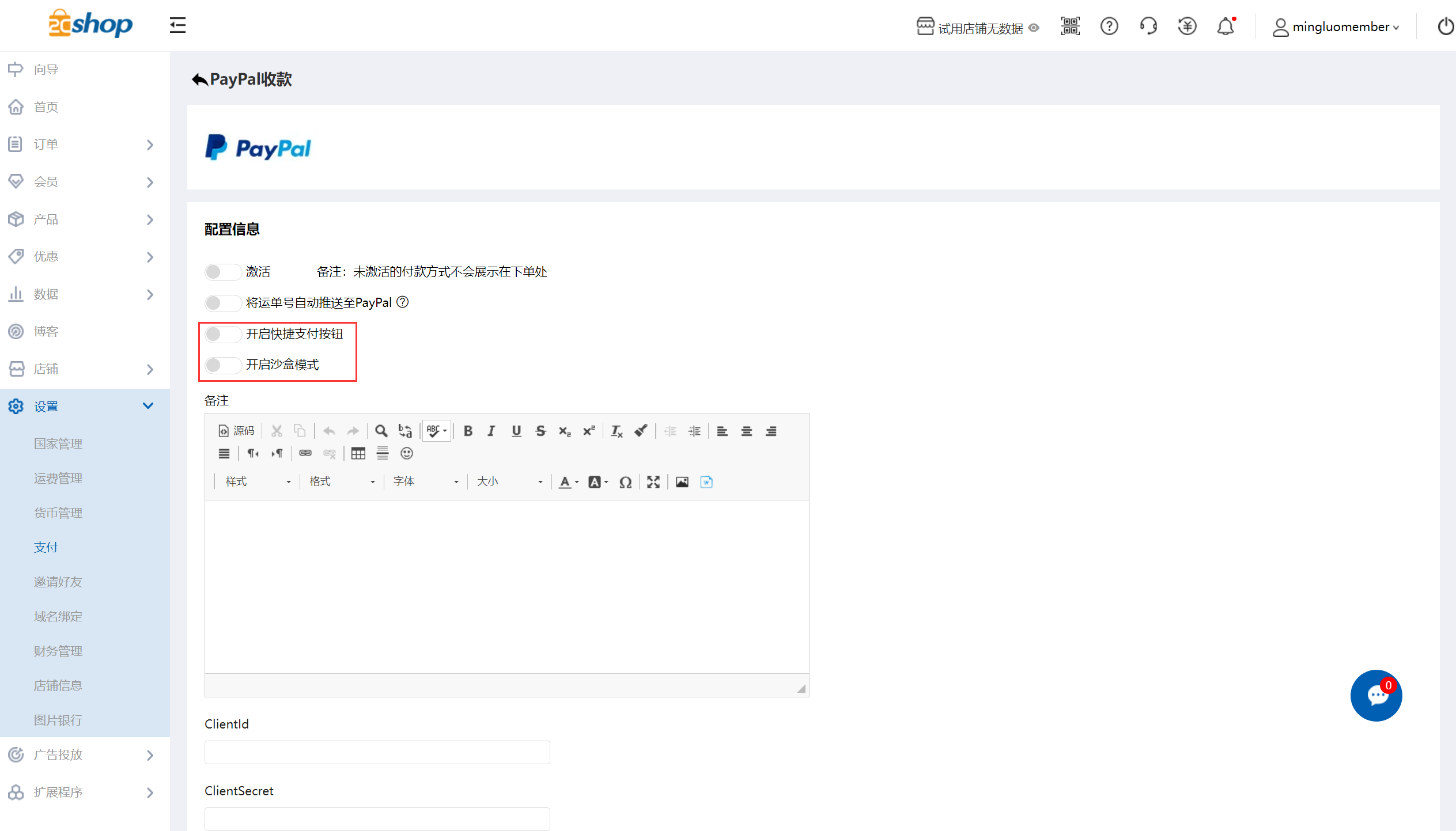Insert horizontal line in editor
The width and height of the screenshot is (1456, 831).
(383, 454)
